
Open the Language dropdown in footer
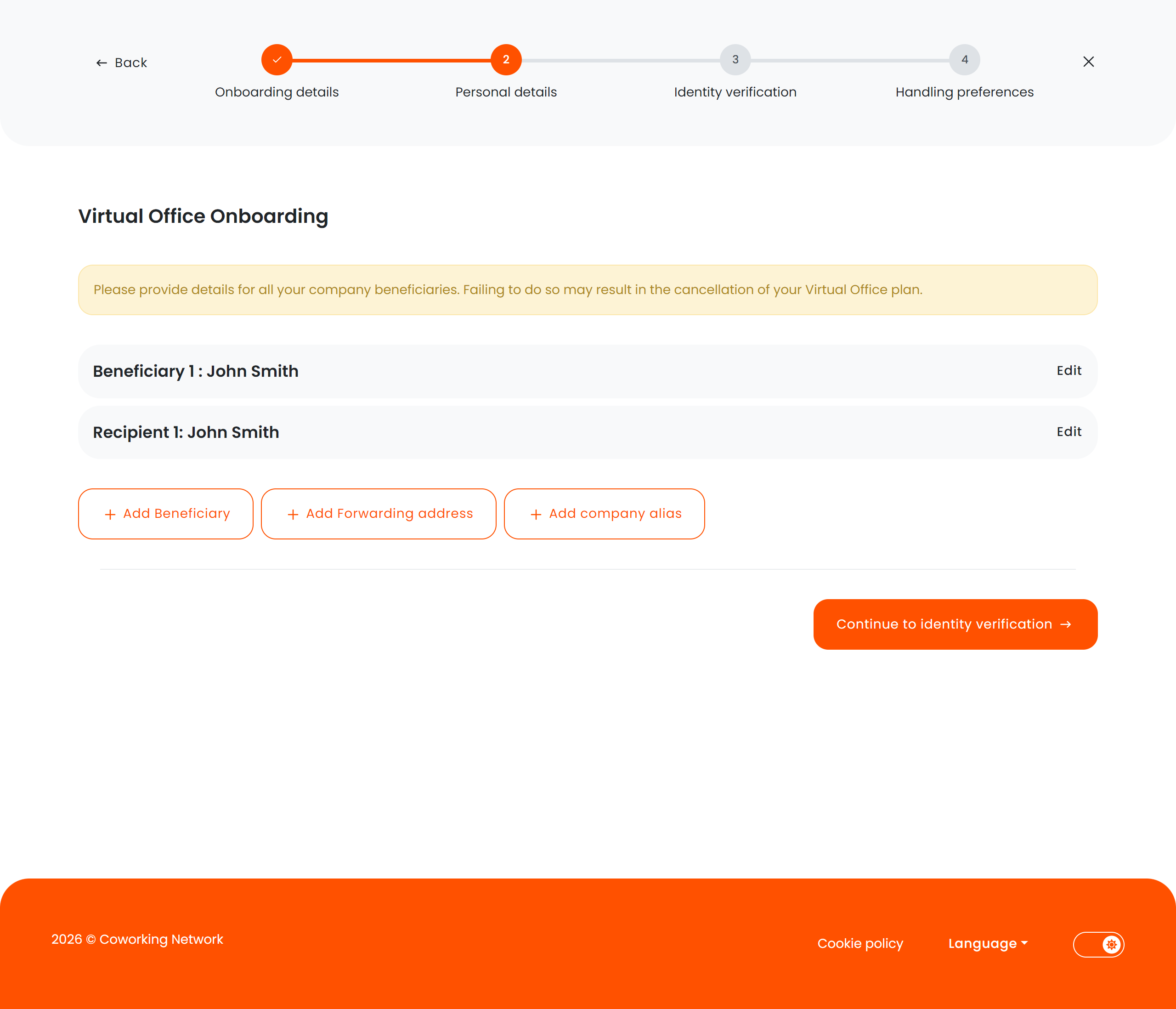[x=988, y=944]
